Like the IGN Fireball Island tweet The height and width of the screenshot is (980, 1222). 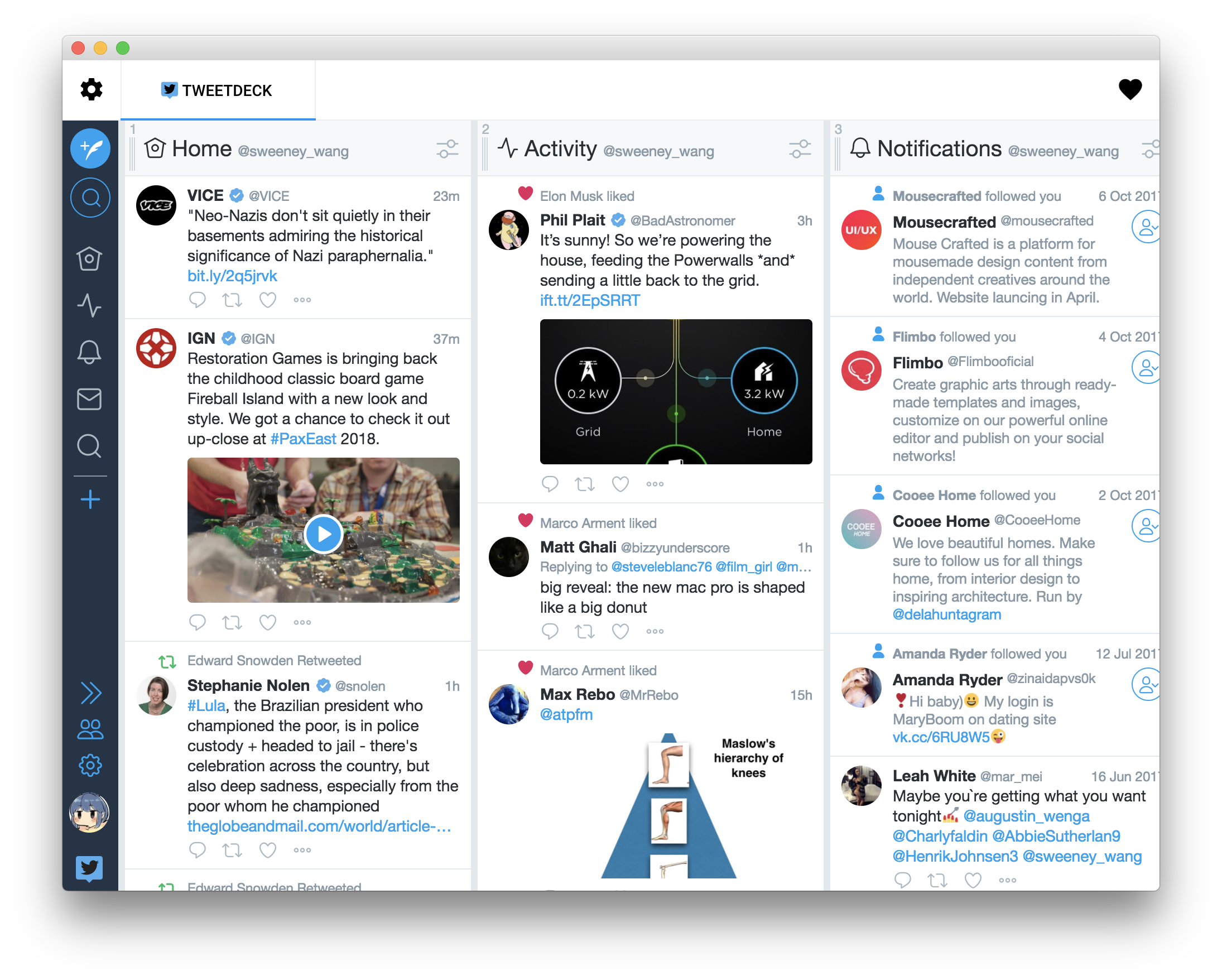pyautogui.click(x=267, y=622)
